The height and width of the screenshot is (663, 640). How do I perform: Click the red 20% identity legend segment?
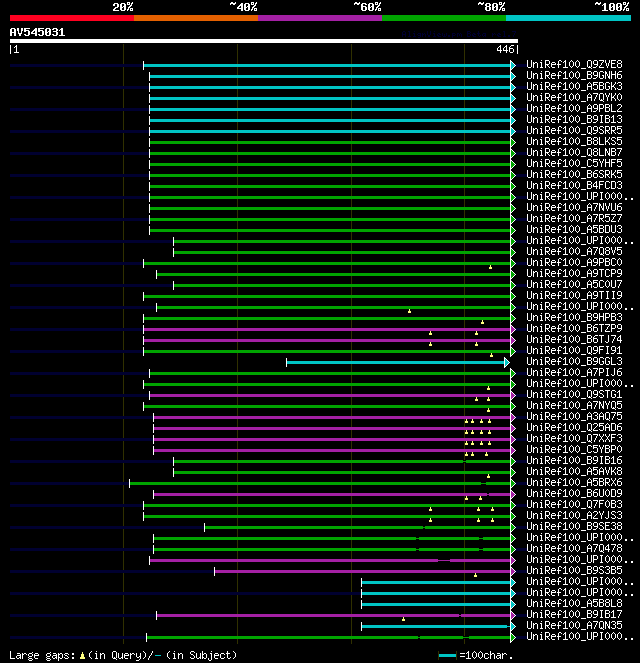pyautogui.click(x=72, y=18)
